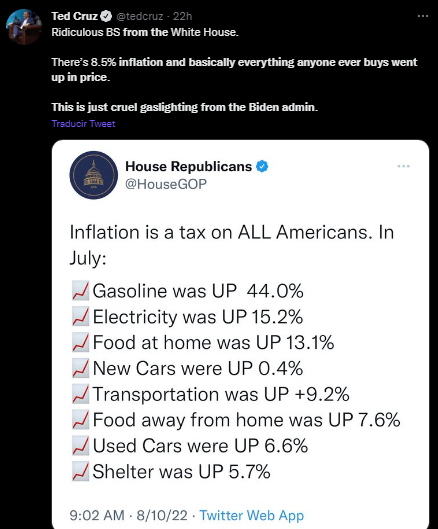Click the 9:02 AM 8/10/22 timestamp

coord(129,515)
